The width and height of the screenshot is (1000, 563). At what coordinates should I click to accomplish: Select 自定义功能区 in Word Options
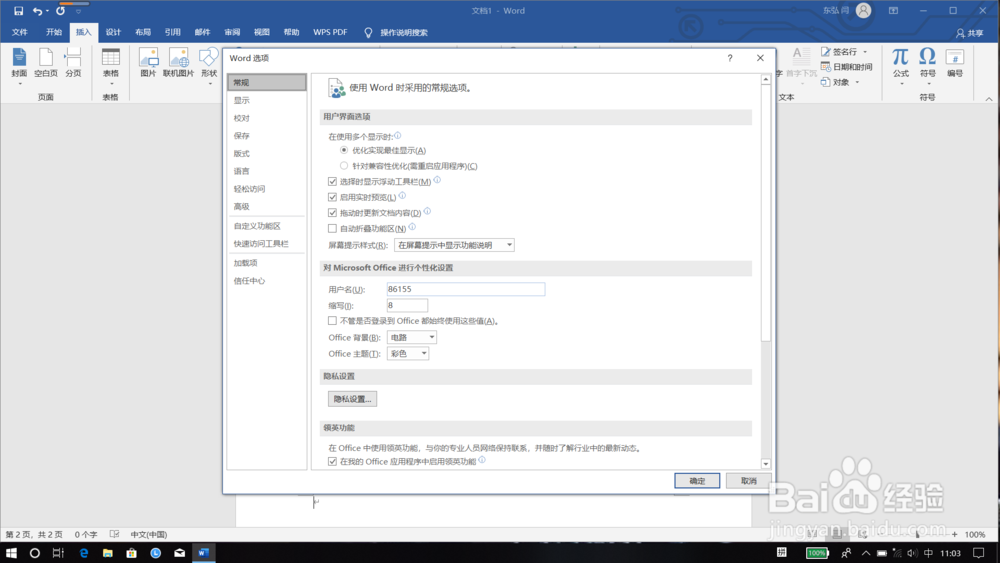(267, 226)
